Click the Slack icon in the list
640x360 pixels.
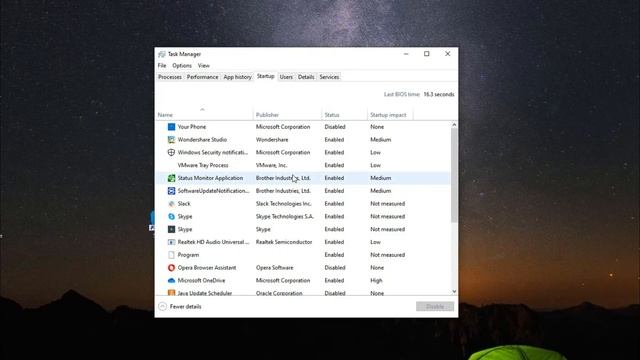[171, 204]
